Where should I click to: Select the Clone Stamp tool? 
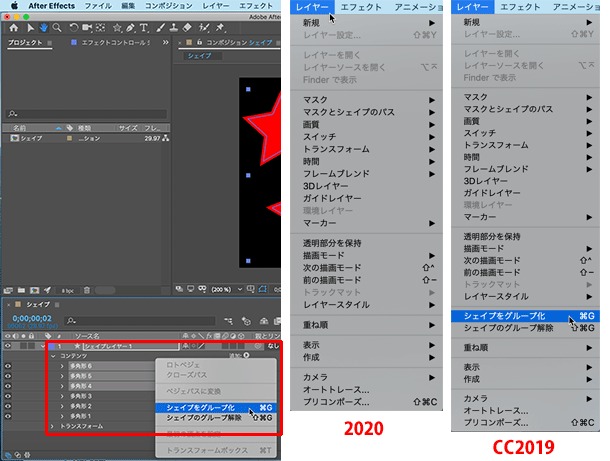pos(174,28)
